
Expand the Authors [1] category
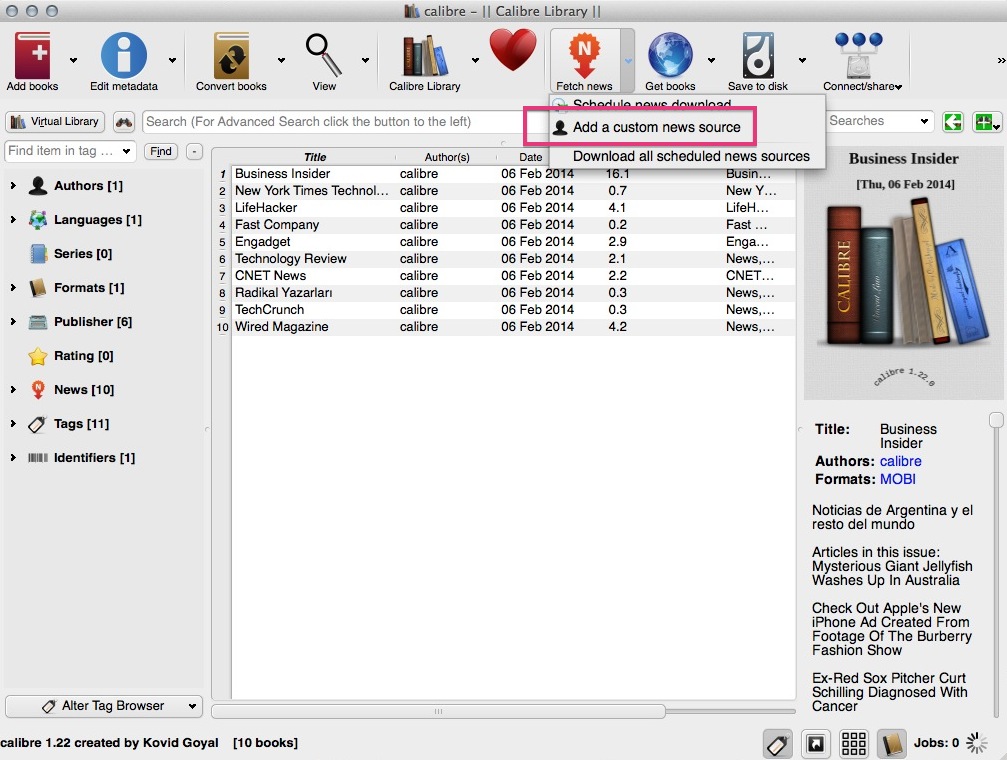pos(13,186)
